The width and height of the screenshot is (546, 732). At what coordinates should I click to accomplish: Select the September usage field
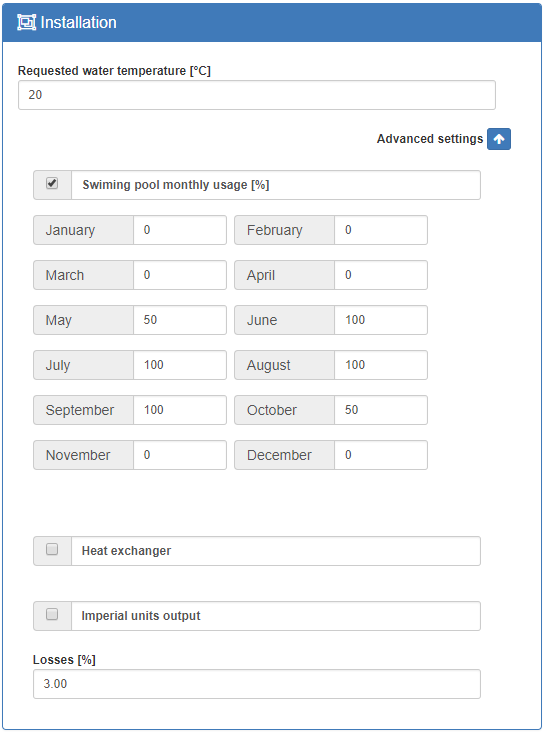180,410
